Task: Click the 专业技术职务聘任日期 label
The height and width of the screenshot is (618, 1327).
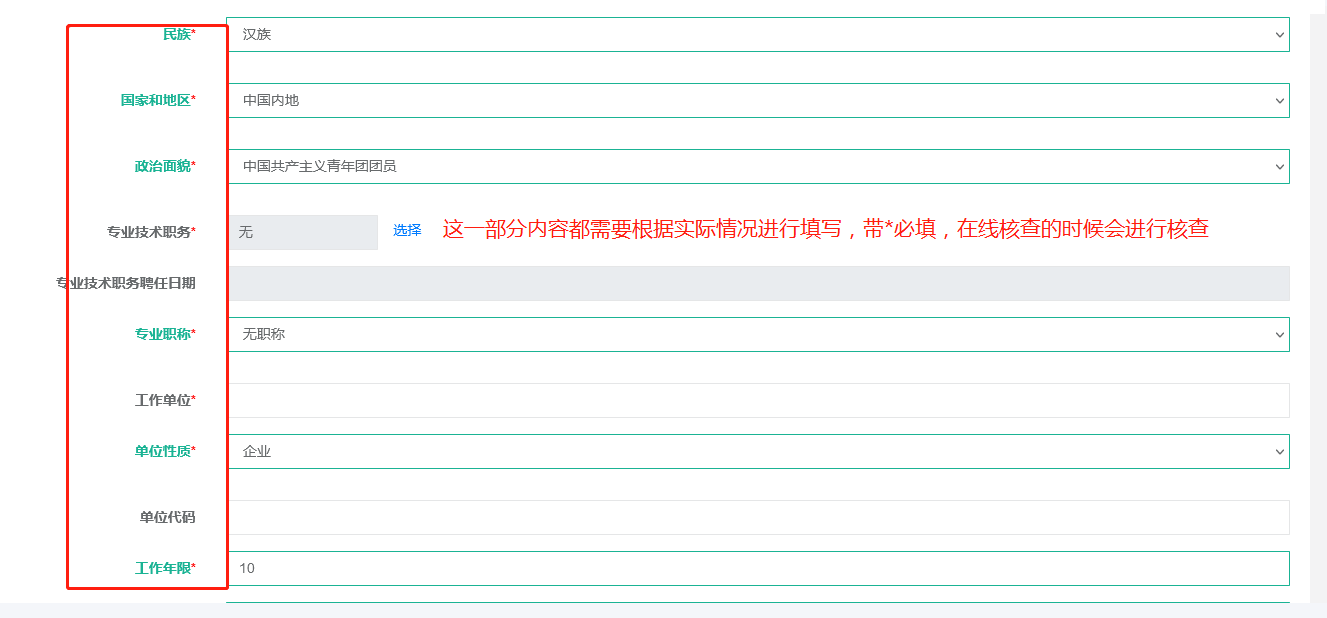Action: pos(126,283)
